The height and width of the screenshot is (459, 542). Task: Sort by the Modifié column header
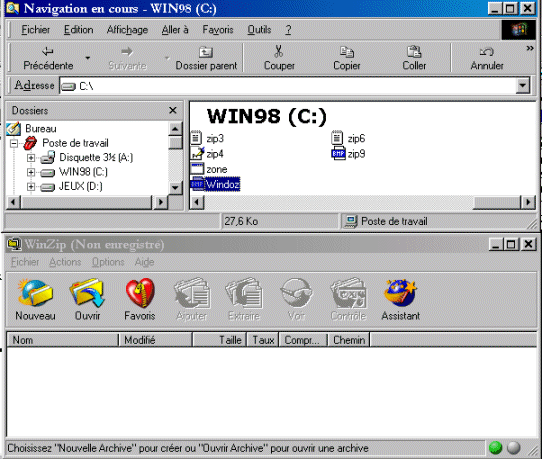[x=155, y=340]
